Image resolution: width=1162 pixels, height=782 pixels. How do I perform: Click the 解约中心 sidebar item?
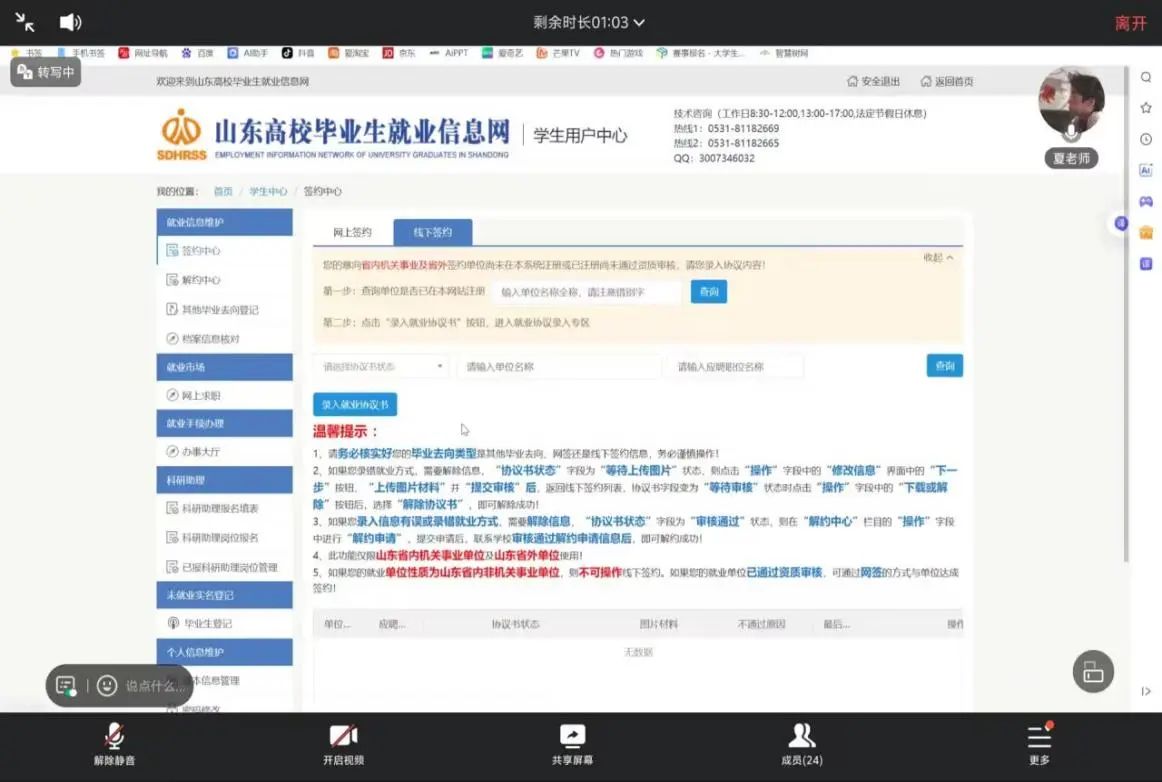pyautogui.click(x=201, y=280)
